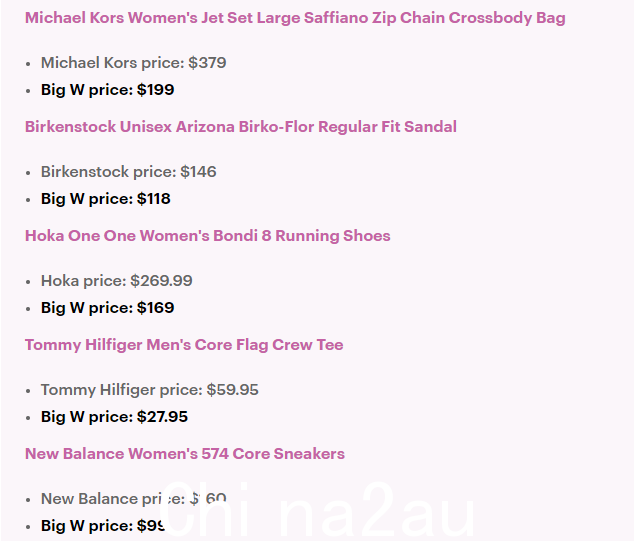Viewport: 634px width, 541px height.
Task: Click the Big W price $27.95 text
Action: coord(114,417)
